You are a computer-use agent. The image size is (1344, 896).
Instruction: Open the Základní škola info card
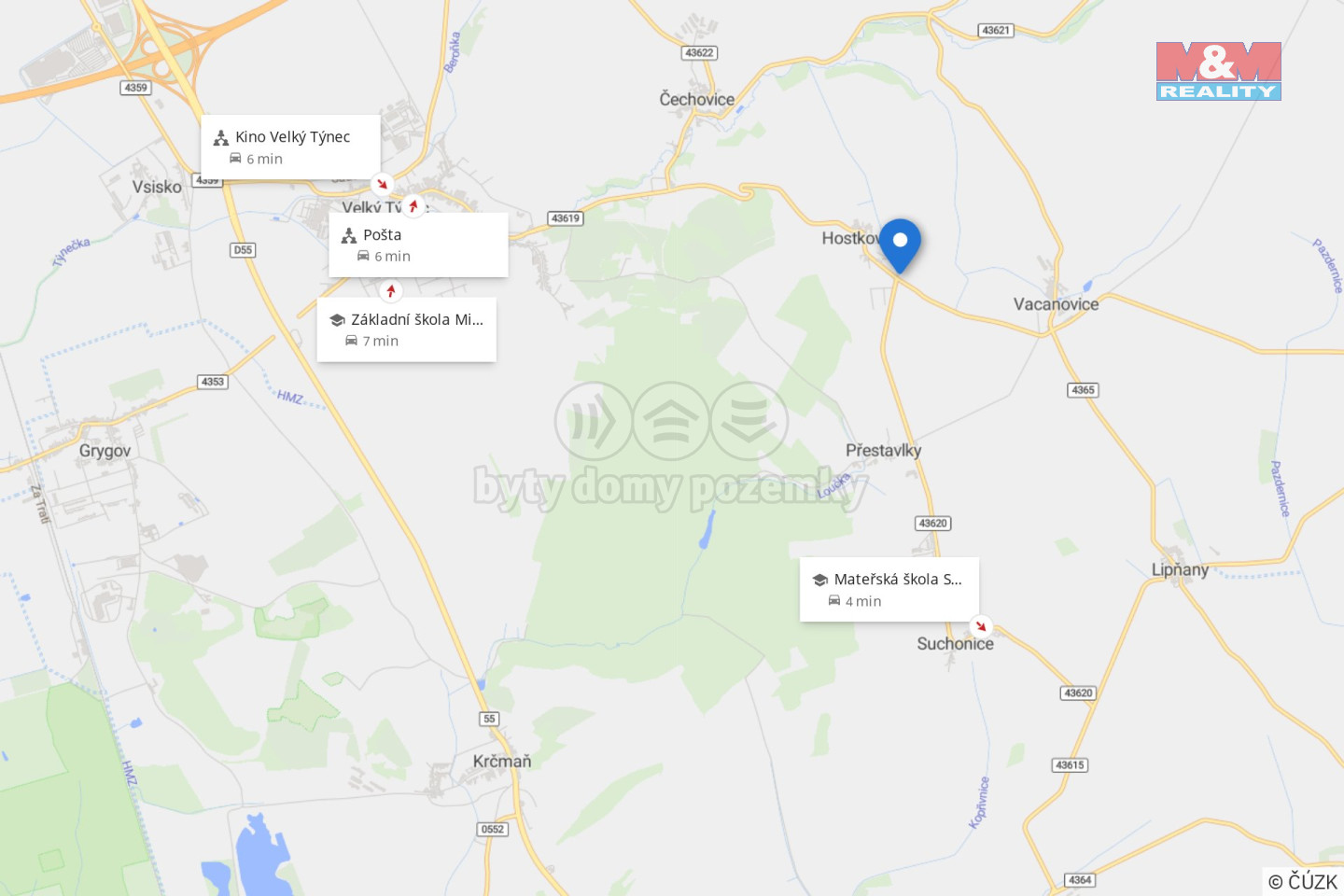pyautogui.click(x=407, y=329)
